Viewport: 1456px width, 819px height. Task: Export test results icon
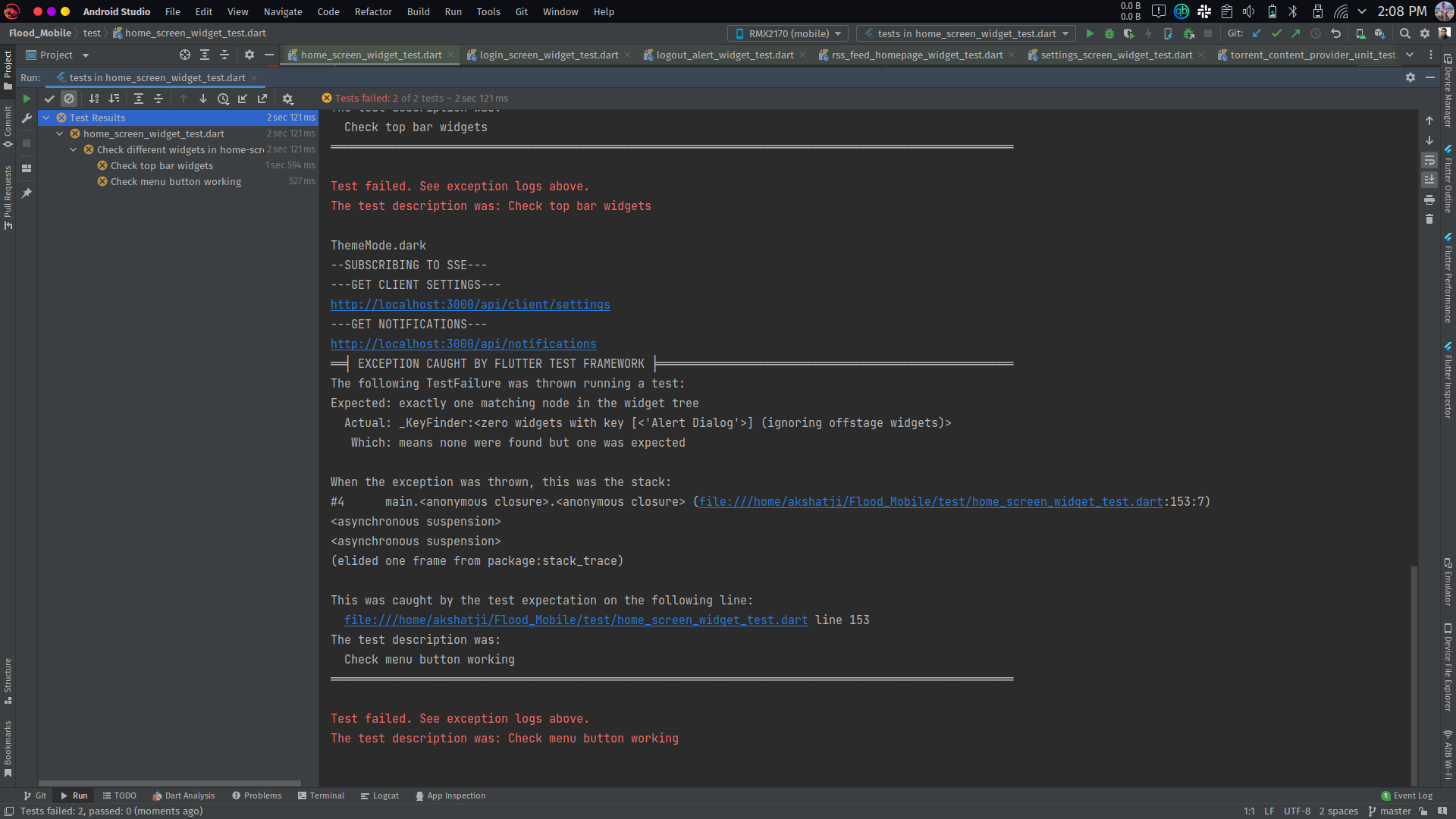click(x=262, y=99)
